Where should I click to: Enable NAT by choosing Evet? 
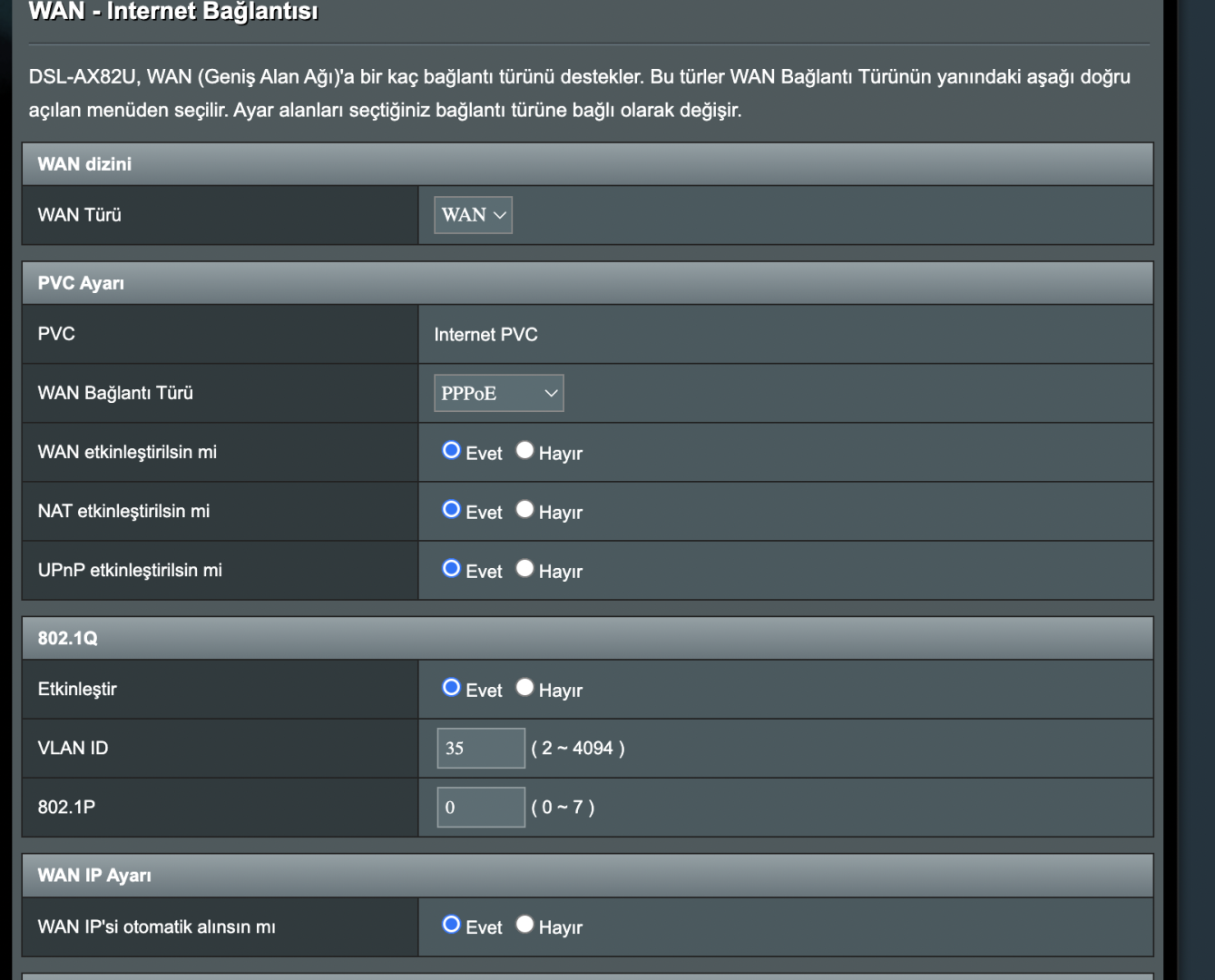451,510
